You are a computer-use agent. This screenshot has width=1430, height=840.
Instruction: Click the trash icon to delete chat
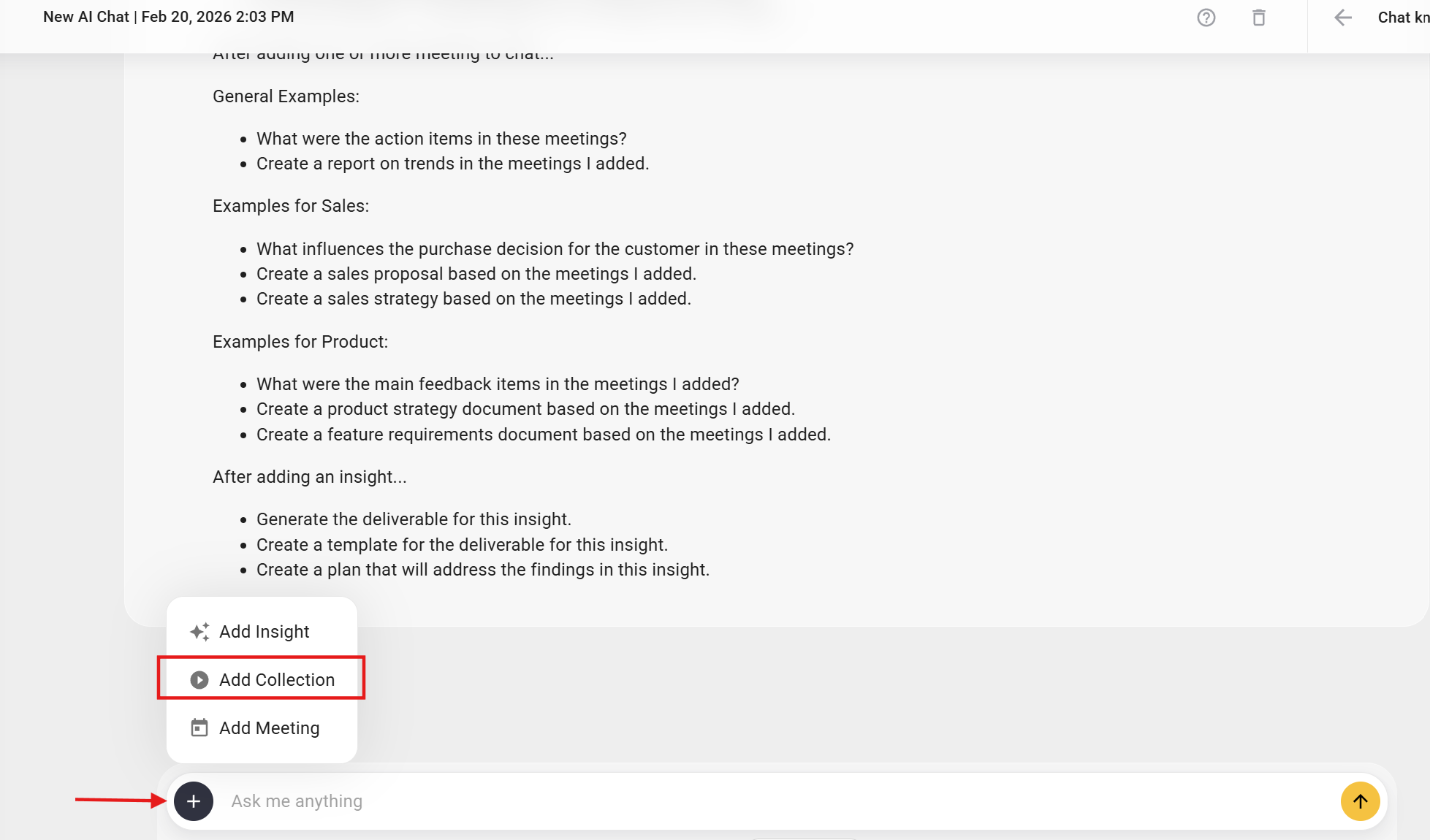(x=1259, y=18)
